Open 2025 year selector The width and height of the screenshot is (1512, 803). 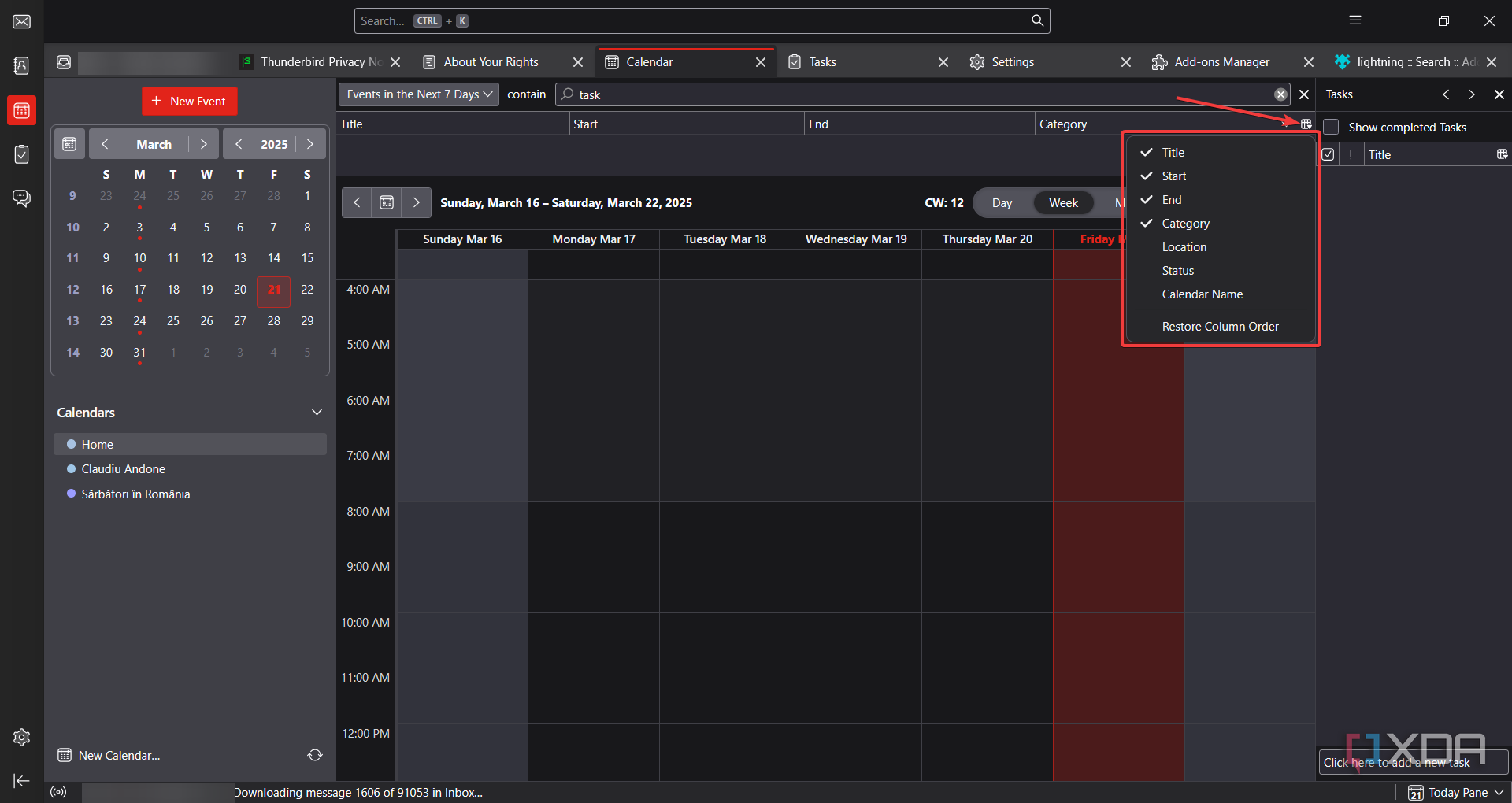274,144
